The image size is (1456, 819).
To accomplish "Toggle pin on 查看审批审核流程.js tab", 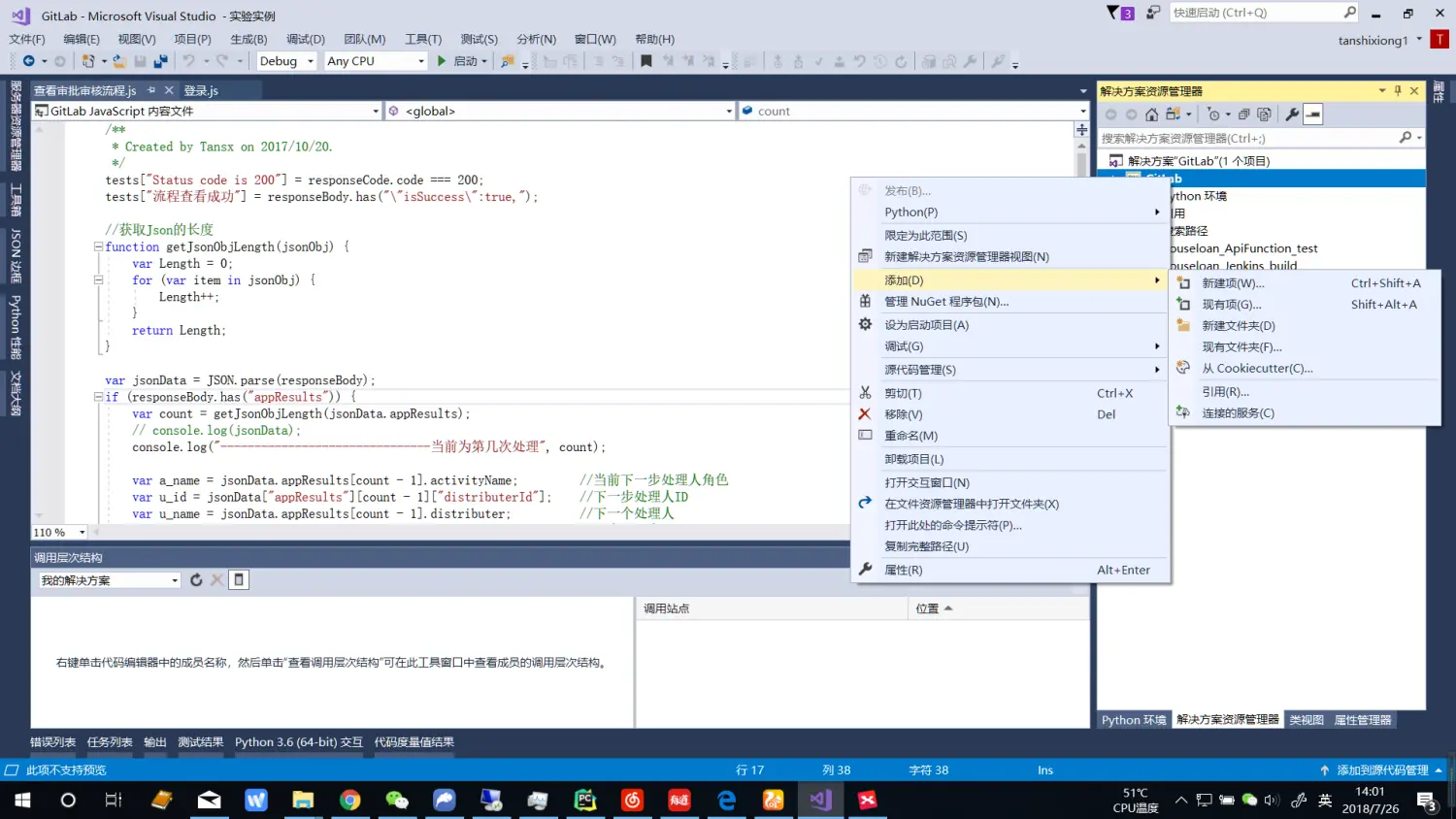I will [x=151, y=90].
